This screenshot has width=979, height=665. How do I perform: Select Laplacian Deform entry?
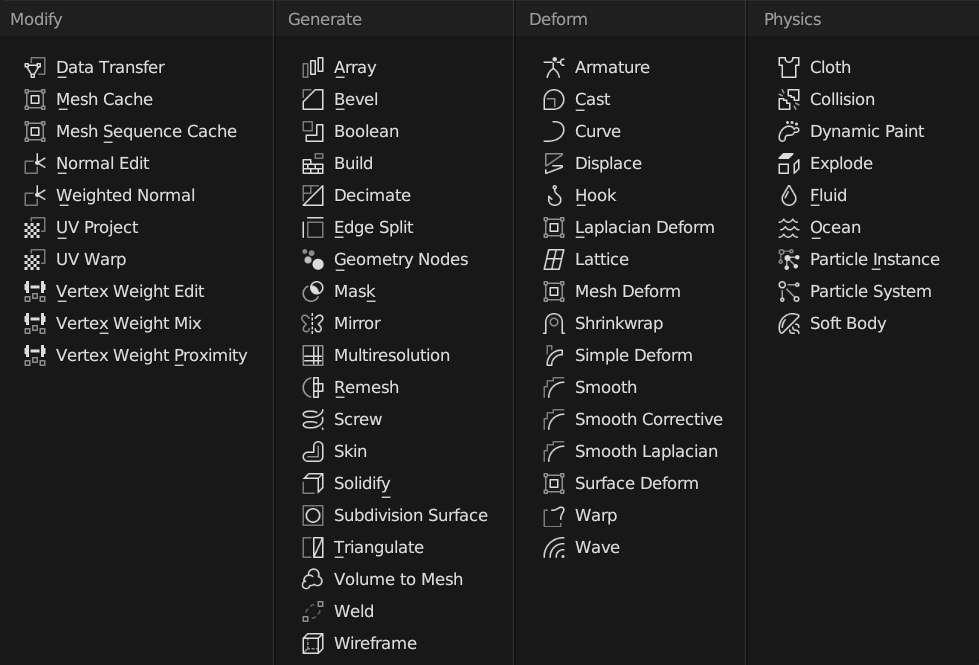630,227
